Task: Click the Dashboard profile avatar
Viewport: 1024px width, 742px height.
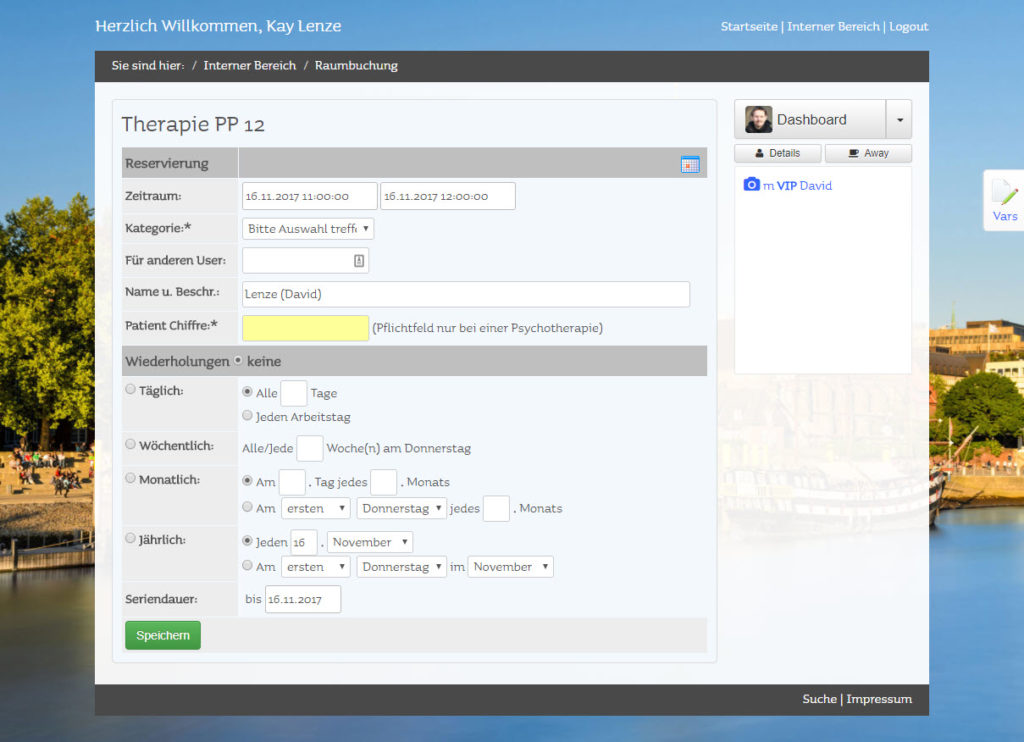Action: coord(758,120)
